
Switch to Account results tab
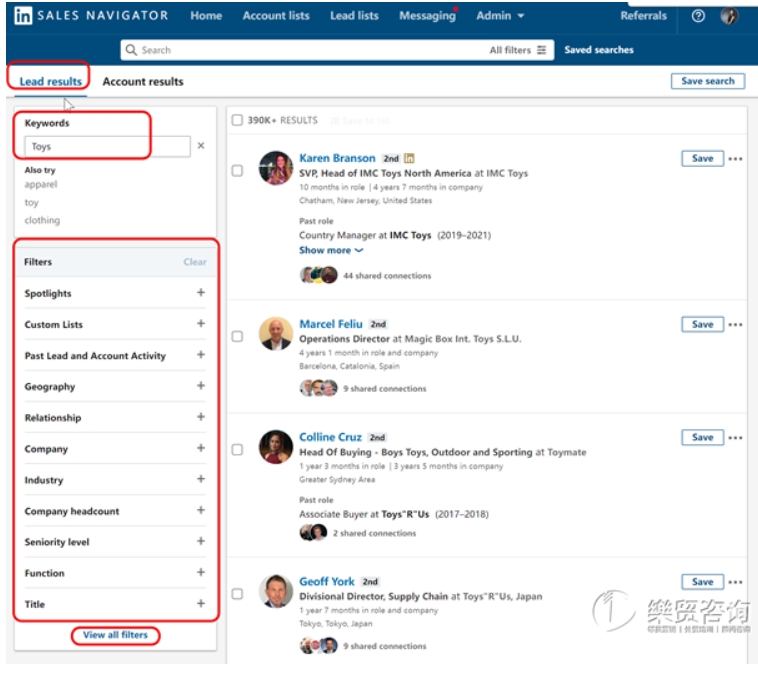[x=143, y=81]
